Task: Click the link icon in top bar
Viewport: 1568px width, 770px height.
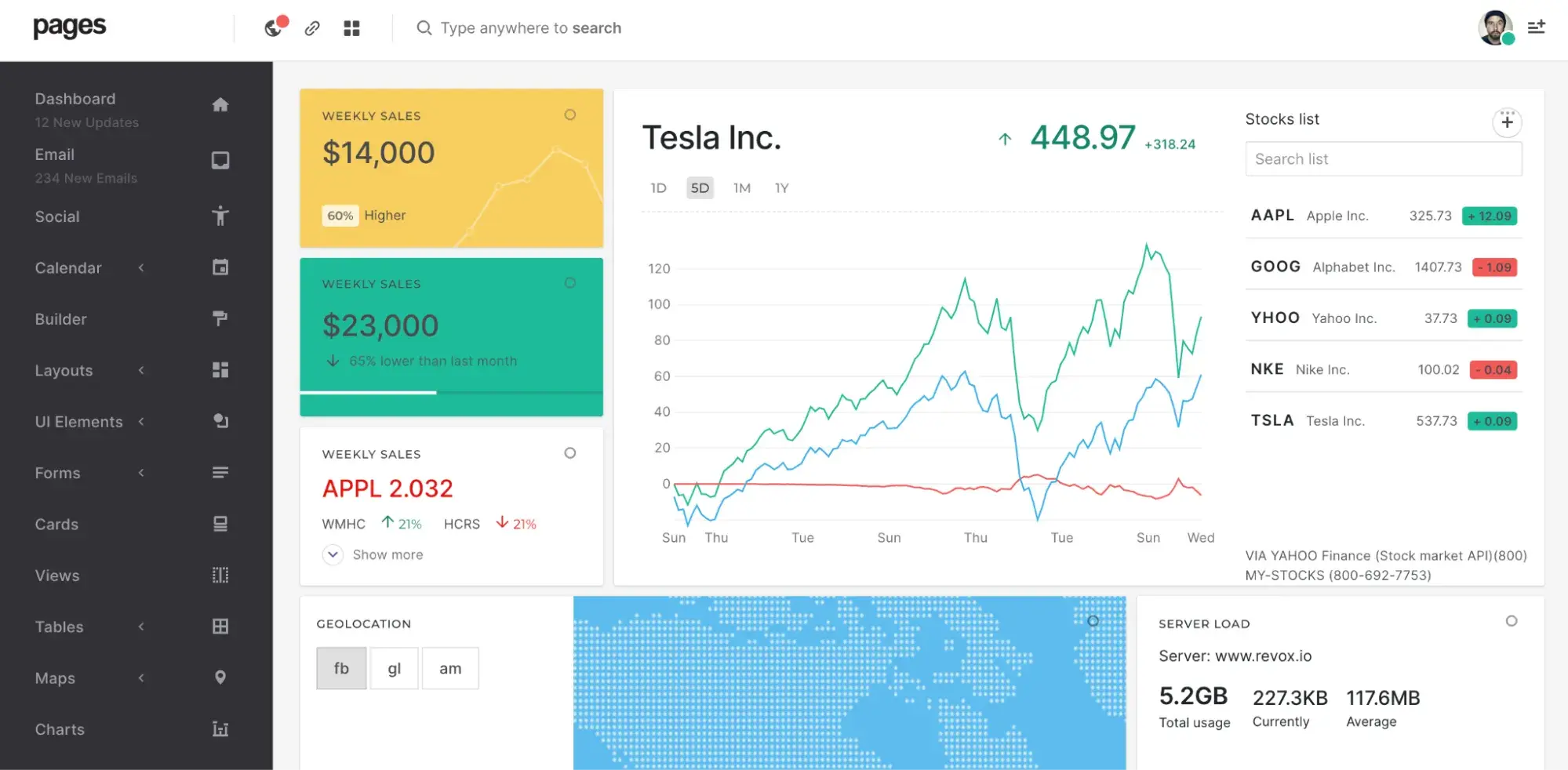Action: (312, 28)
